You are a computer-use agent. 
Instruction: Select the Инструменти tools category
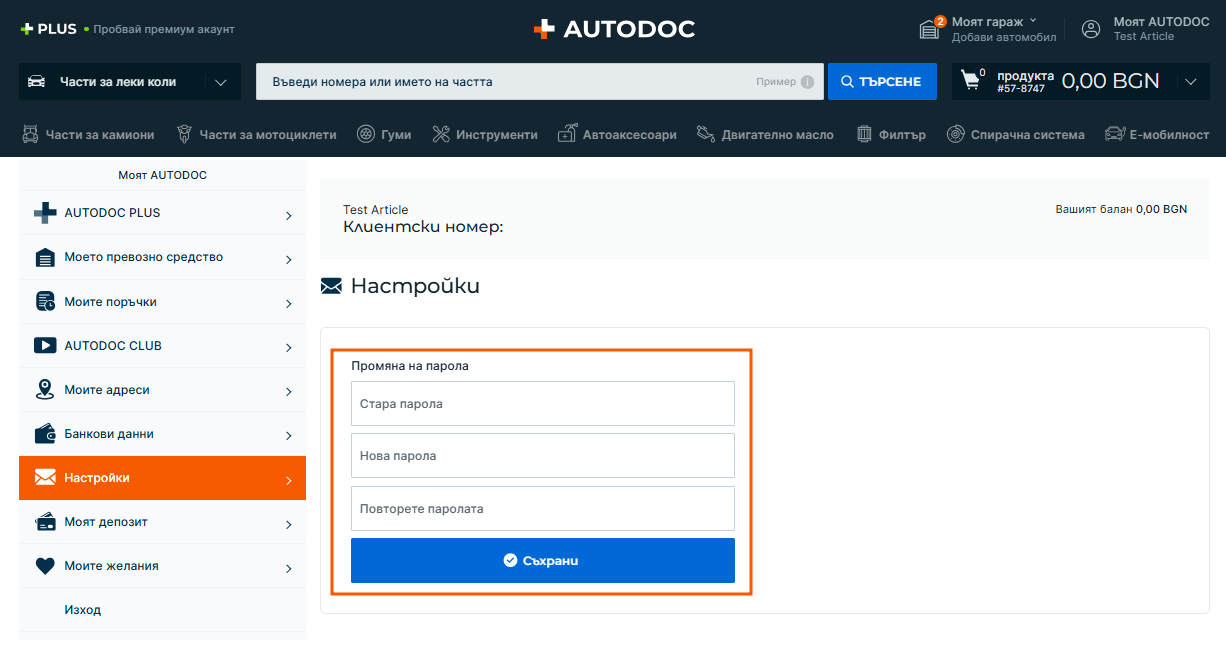485,134
